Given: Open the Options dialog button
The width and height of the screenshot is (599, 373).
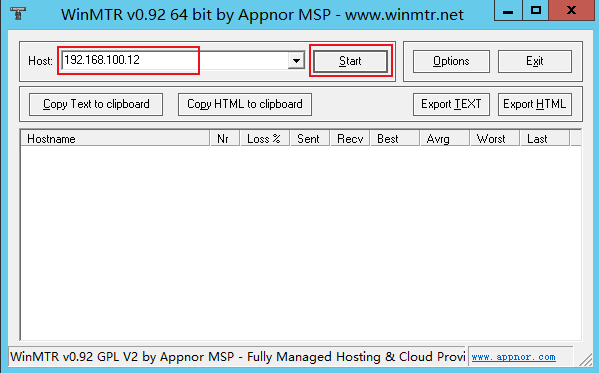Looking at the screenshot, I should (451, 61).
